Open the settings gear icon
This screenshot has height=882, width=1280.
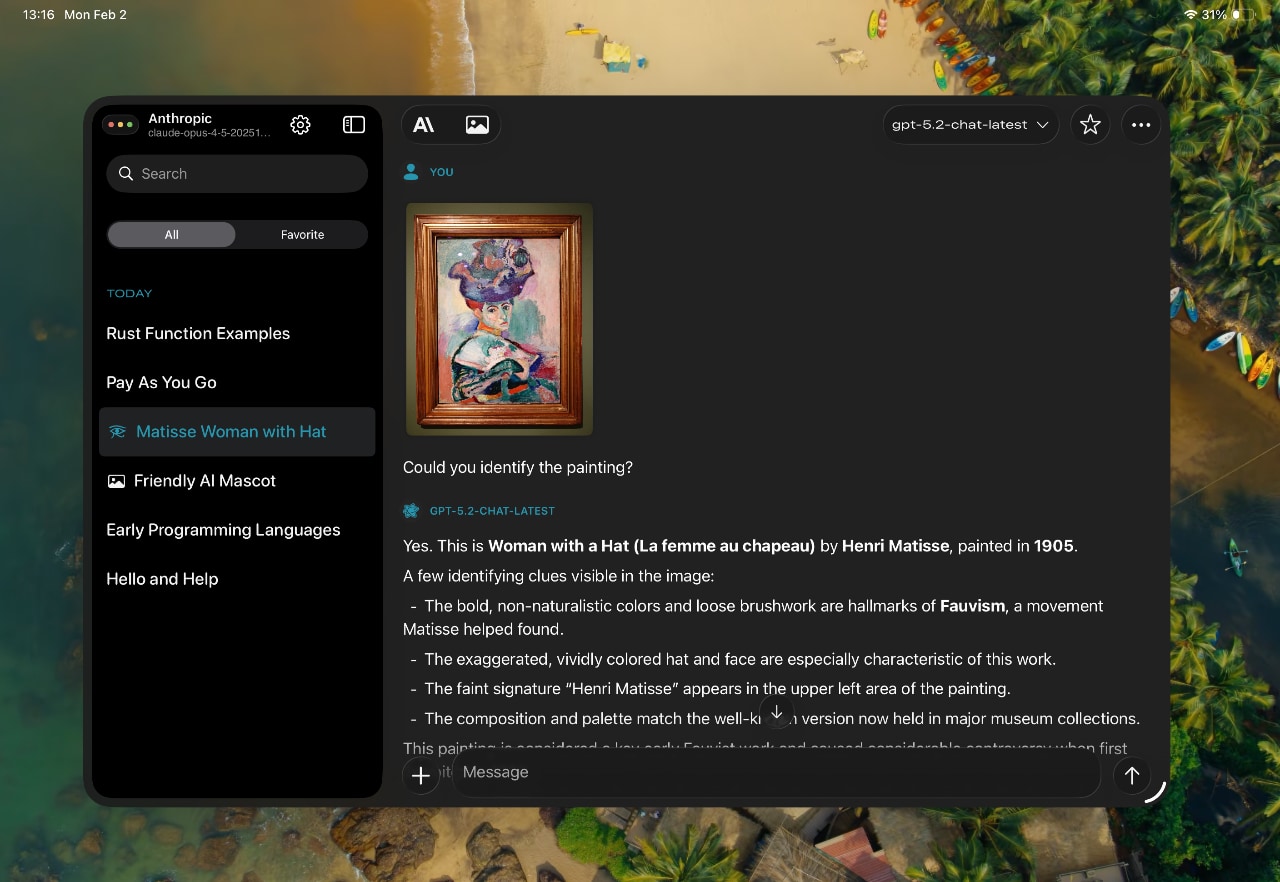pos(300,125)
